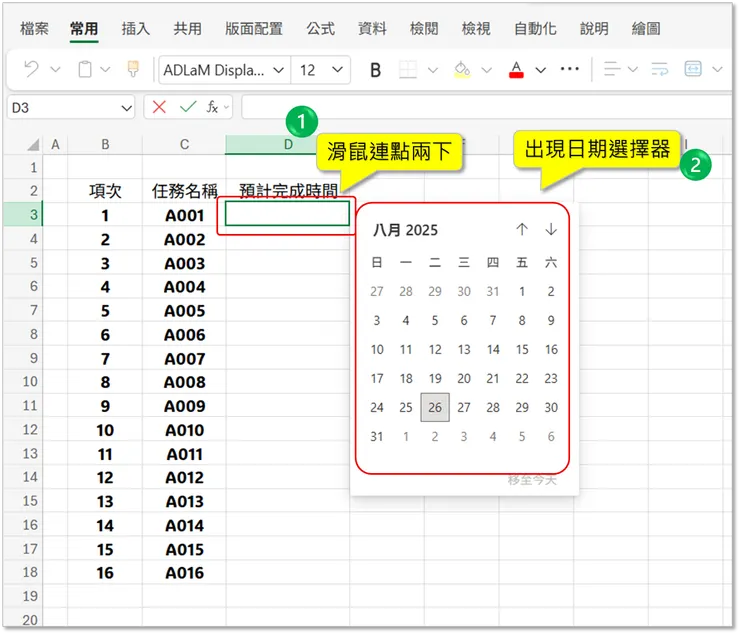Viewport: 740px width, 634px height.
Task: Toggle Bold formatting
Action: click(x=375, y=70)
